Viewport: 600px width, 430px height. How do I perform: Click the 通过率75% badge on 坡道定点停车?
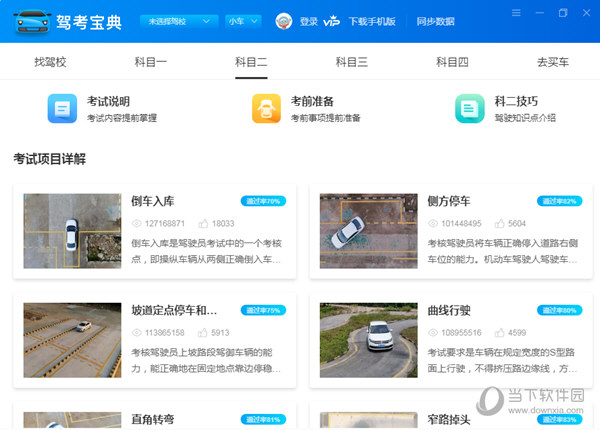click(x=263, y=310)
